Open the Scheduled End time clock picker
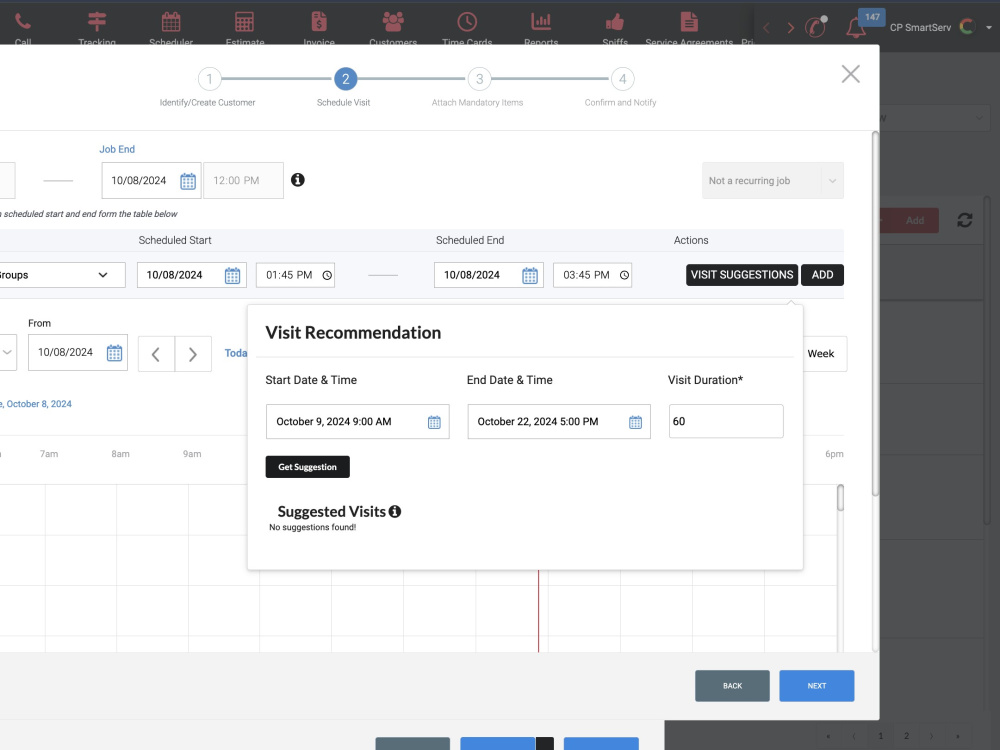1000x750 pixels. [624, 276]
